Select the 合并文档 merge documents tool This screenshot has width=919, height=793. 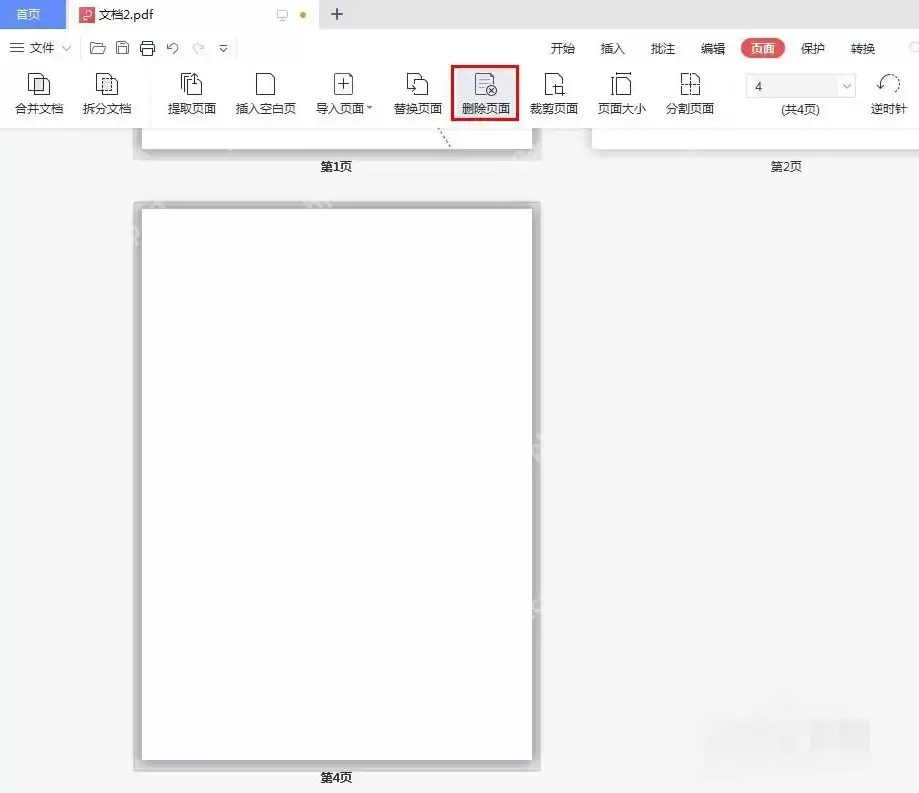tap(38, 92)
